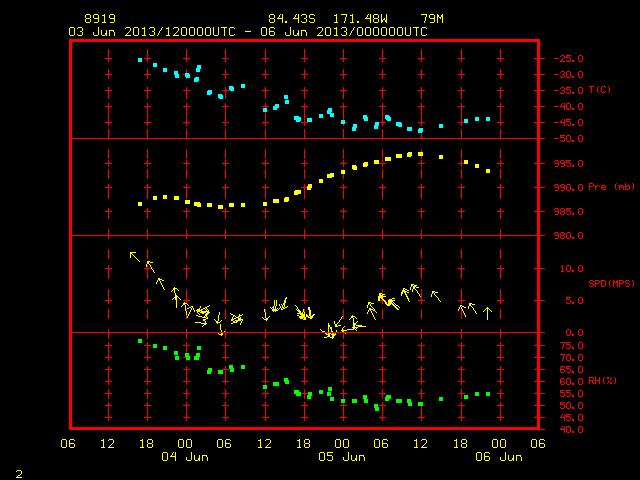Image resolution: width=640 pixels, height=480 pixels.
Task: Click the -50.0 temperature tick value
Action: 568,139
